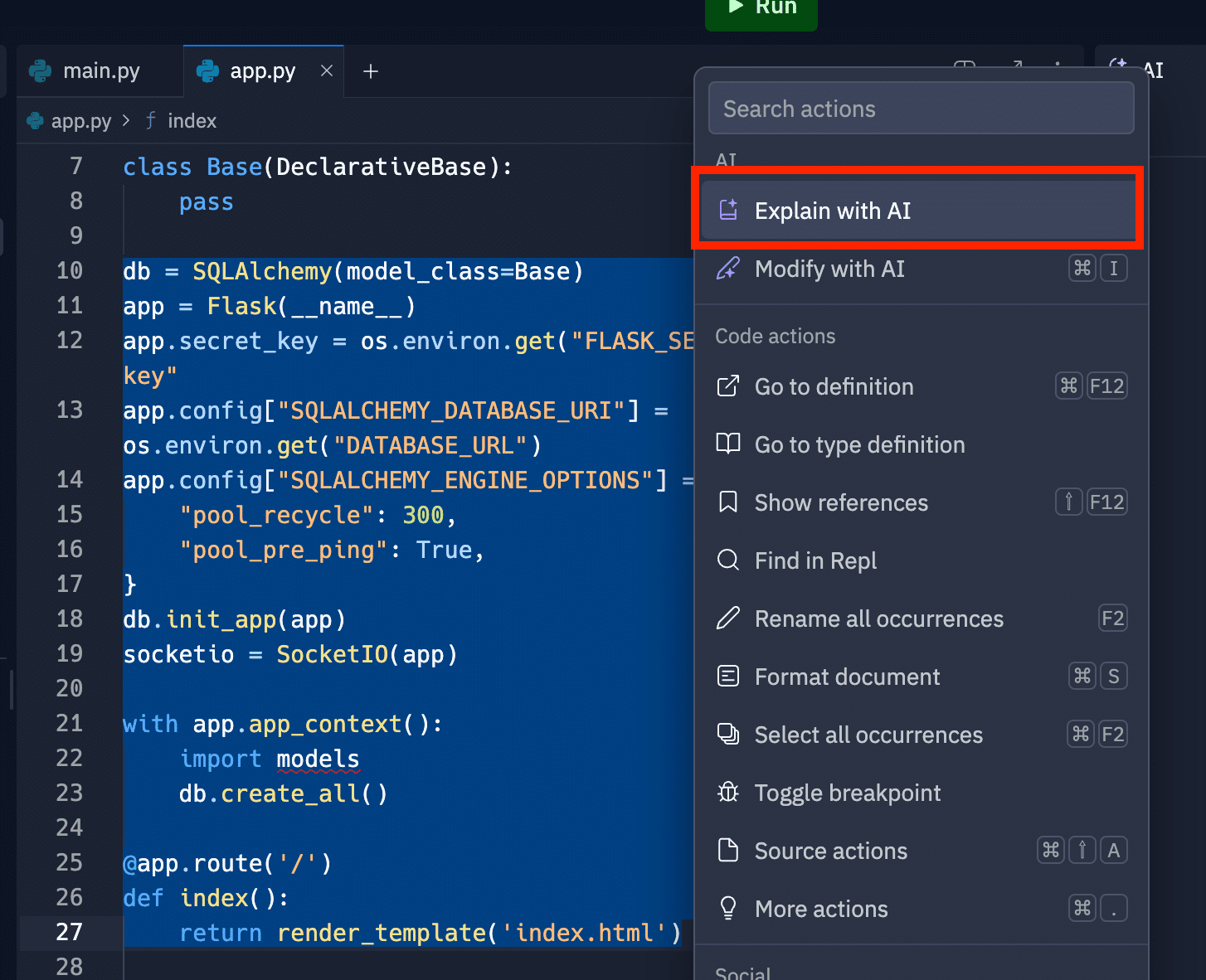The height and width of the screenshot is (980, 1206).
Task: Click app.py in the breadcrumb path
Action: tap(80, 121)
